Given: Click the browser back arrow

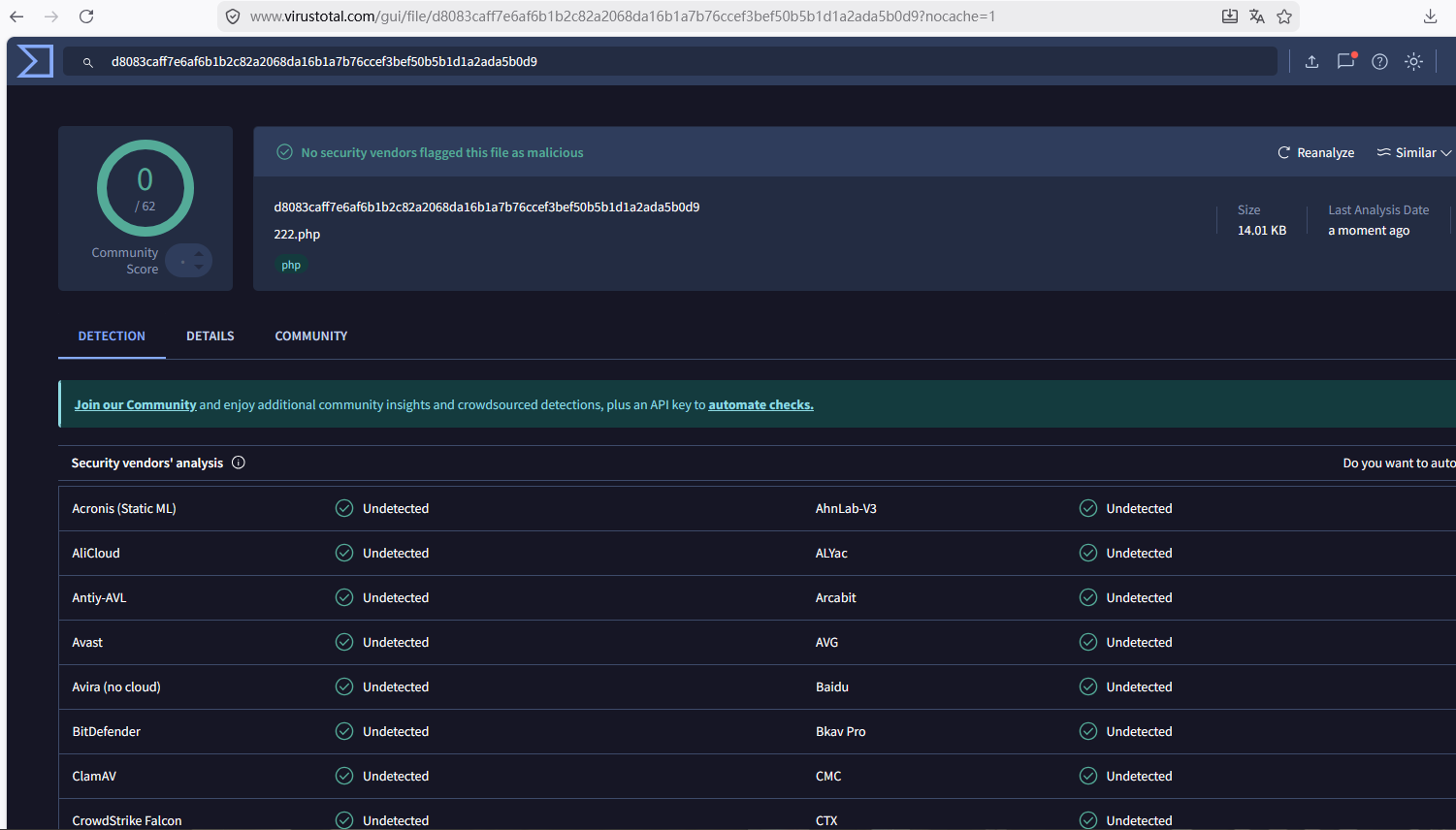Looking at the screenshot, I should click(x=16, y=16).
